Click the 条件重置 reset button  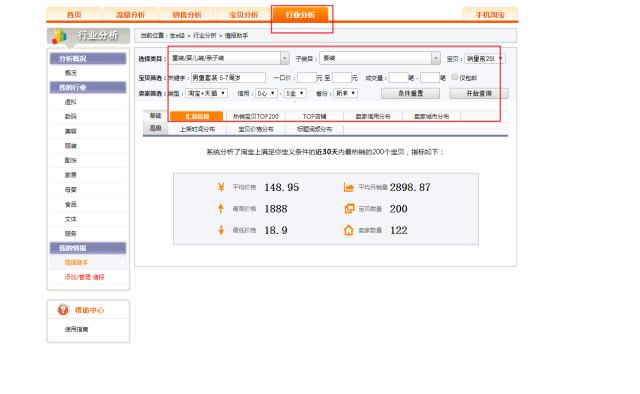click(410, 93)
